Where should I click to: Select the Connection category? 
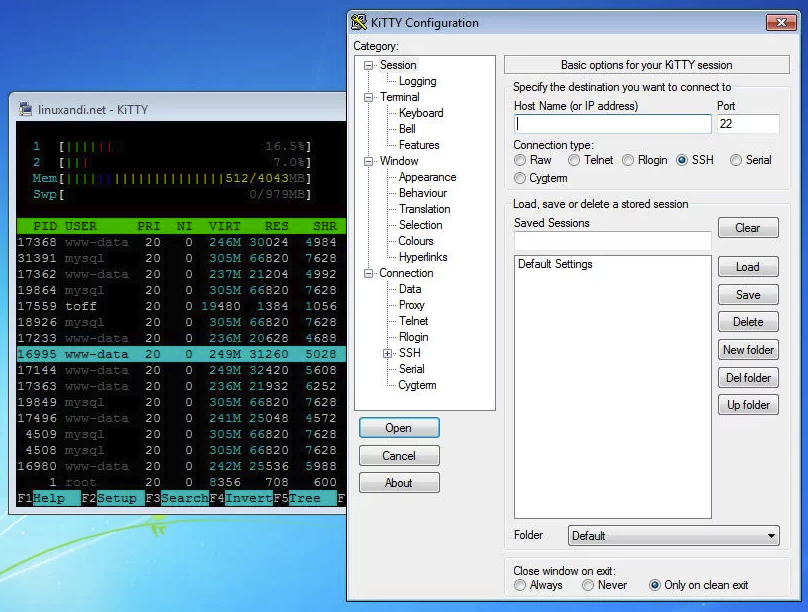point(406,273)
